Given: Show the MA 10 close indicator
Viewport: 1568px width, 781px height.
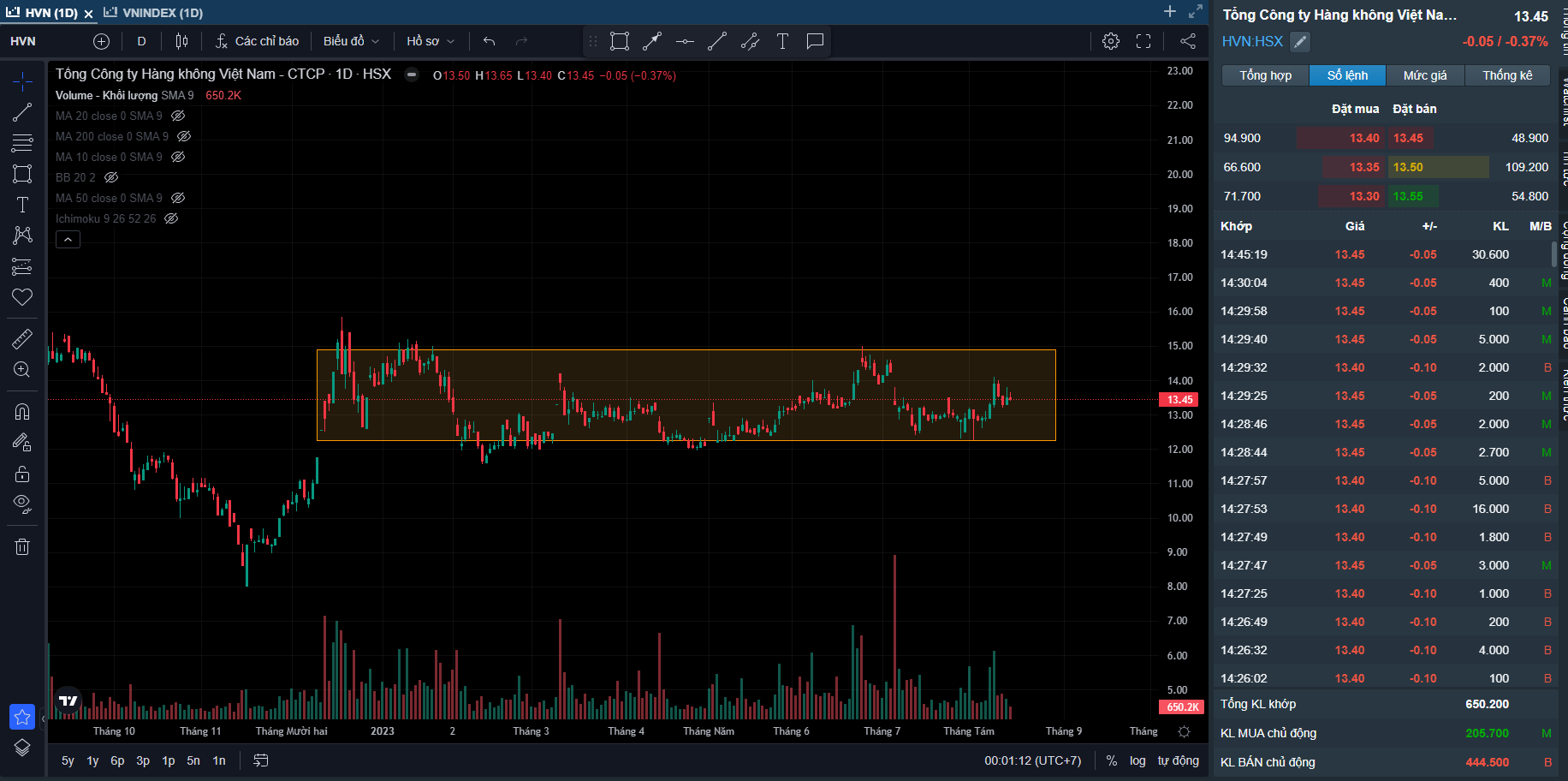Looking at the screenshot, I should coord(178,157).
